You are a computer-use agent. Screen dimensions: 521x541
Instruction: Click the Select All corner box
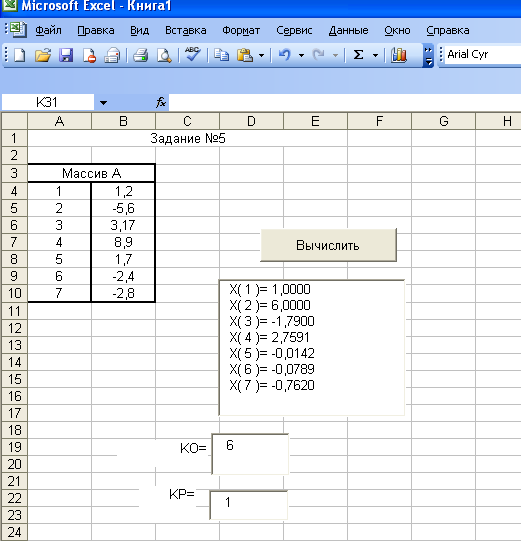tap(14, 121)
